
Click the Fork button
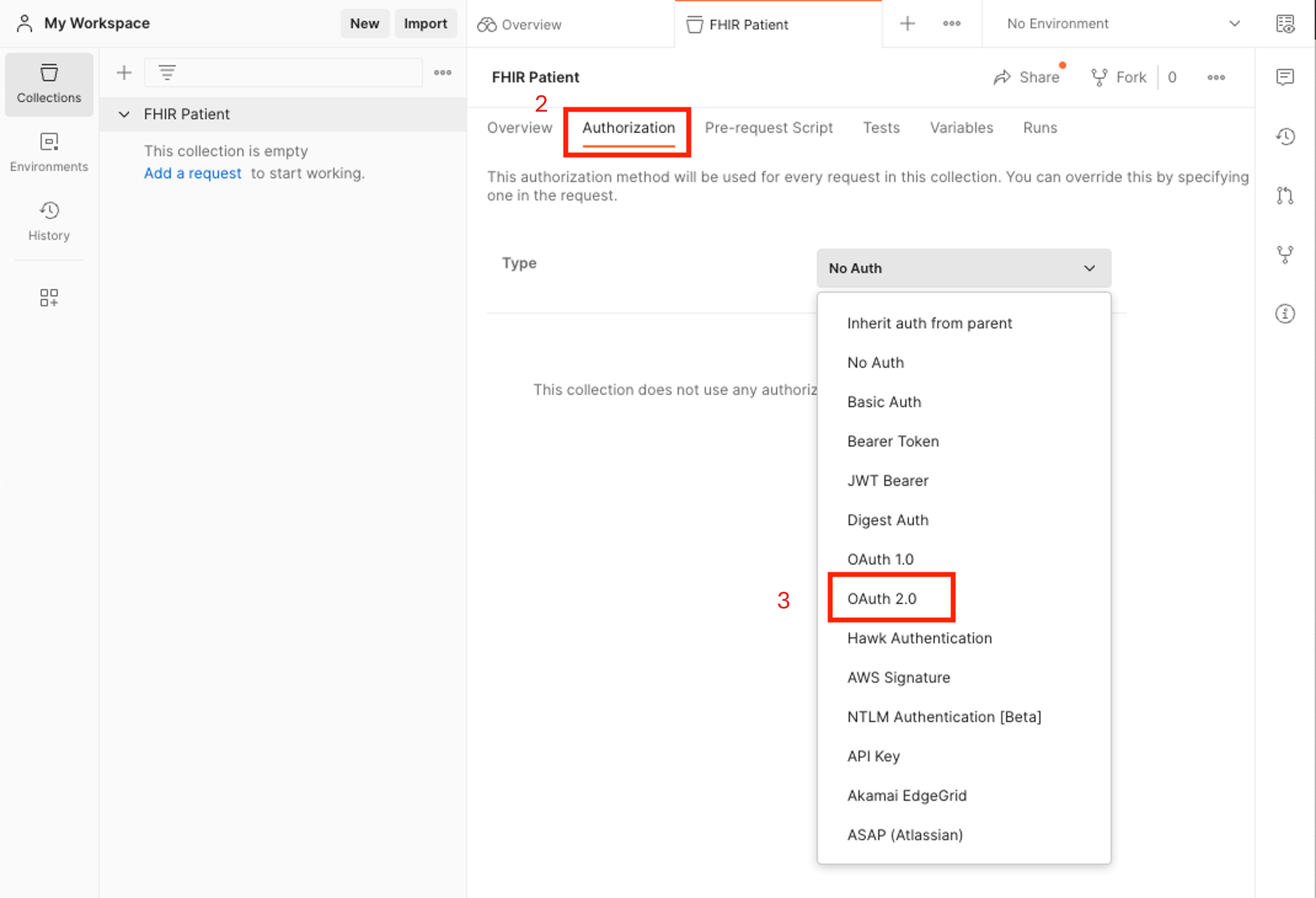click(1119, 78)
